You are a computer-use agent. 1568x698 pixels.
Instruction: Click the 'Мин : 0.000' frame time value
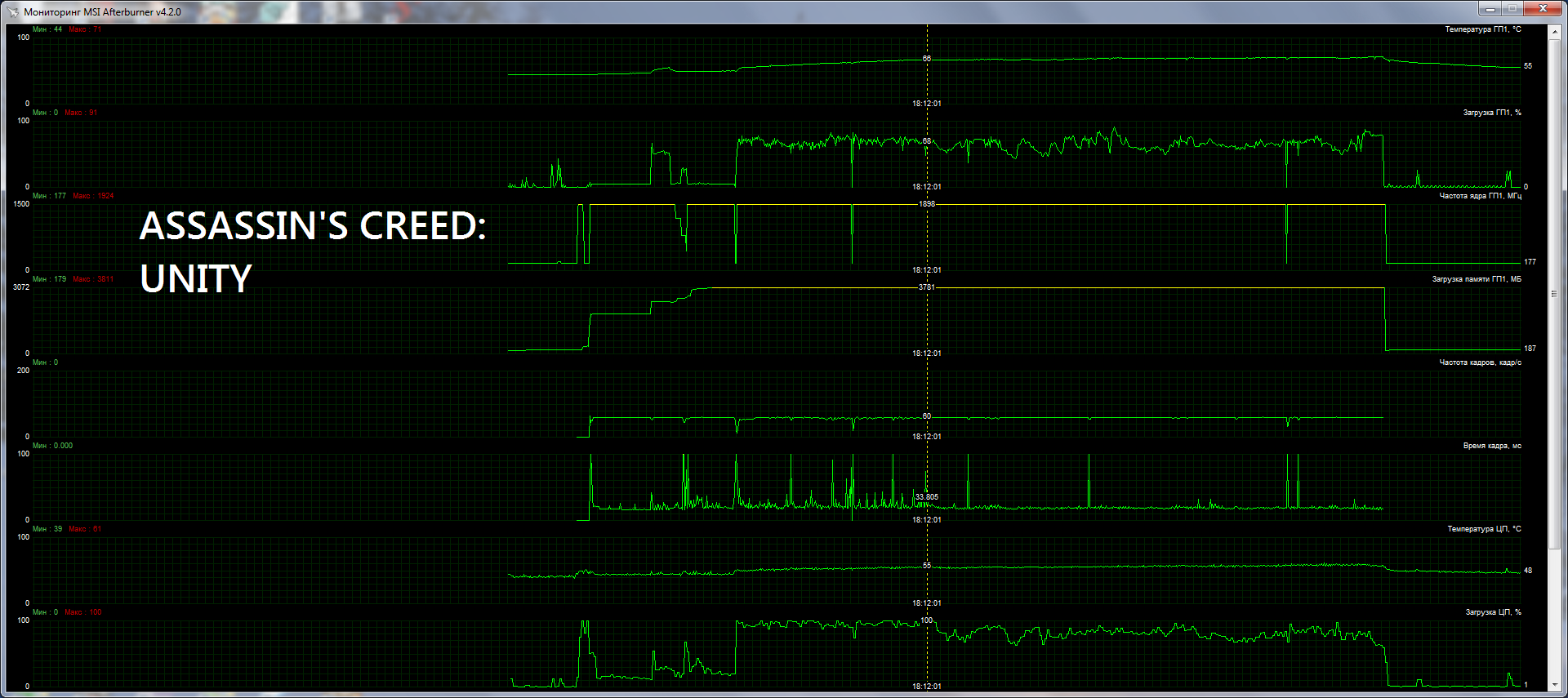click(x=52, y=446)
